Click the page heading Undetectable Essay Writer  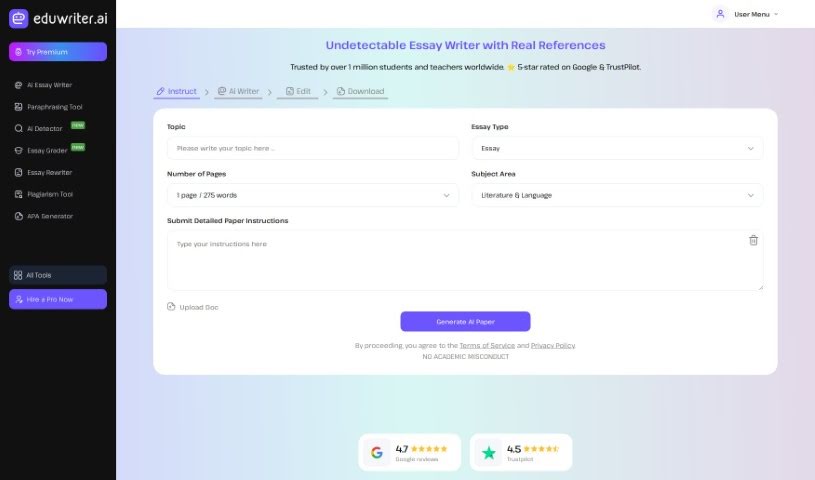click(465, 45)
